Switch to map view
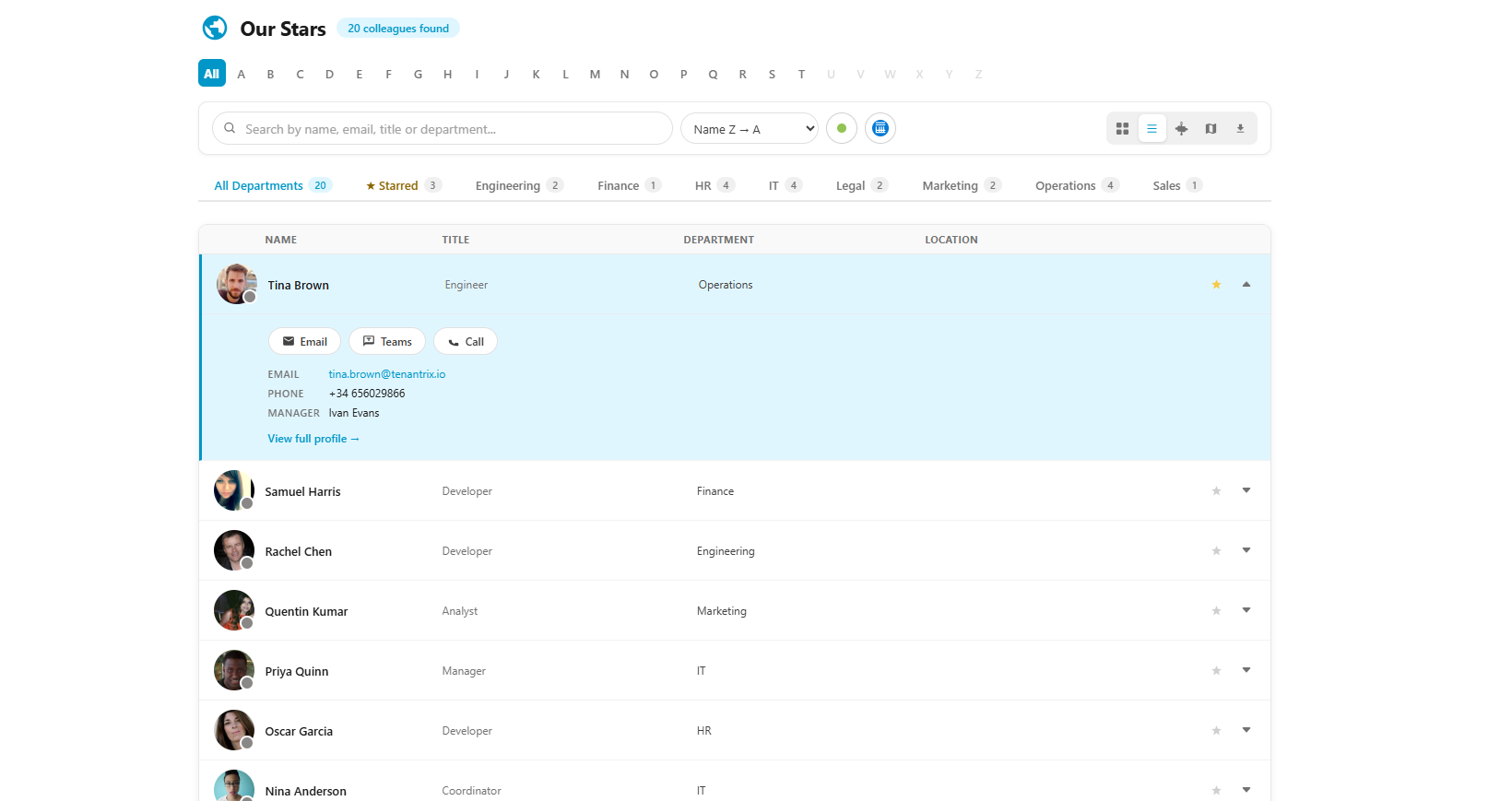Viewport: 1512px width, 801px height. [1211, 129]
